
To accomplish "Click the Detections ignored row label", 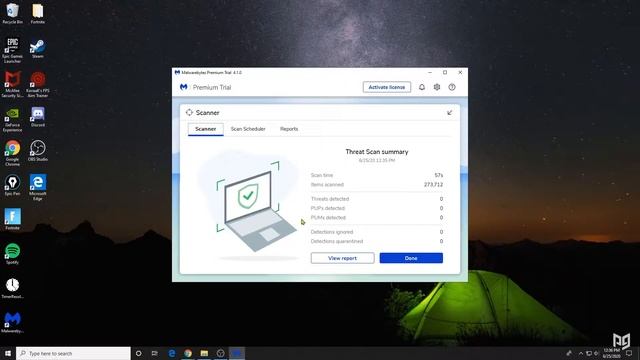I will (332, 232).
